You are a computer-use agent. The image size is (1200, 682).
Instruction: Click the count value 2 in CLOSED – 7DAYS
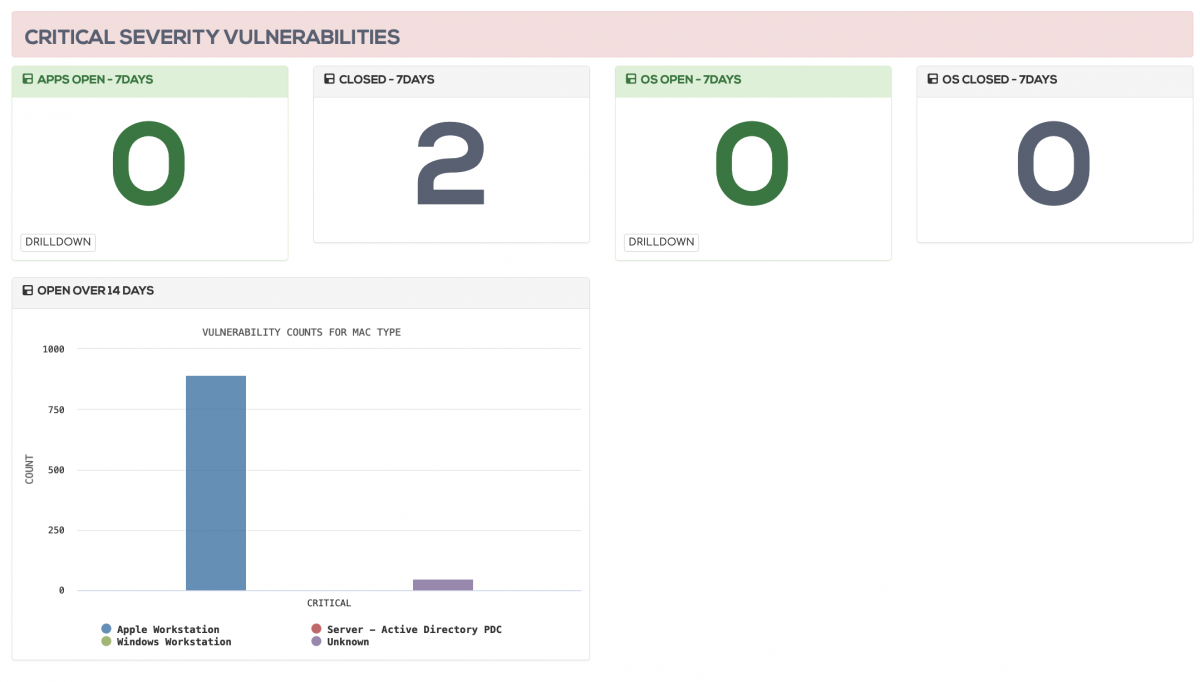451,160
